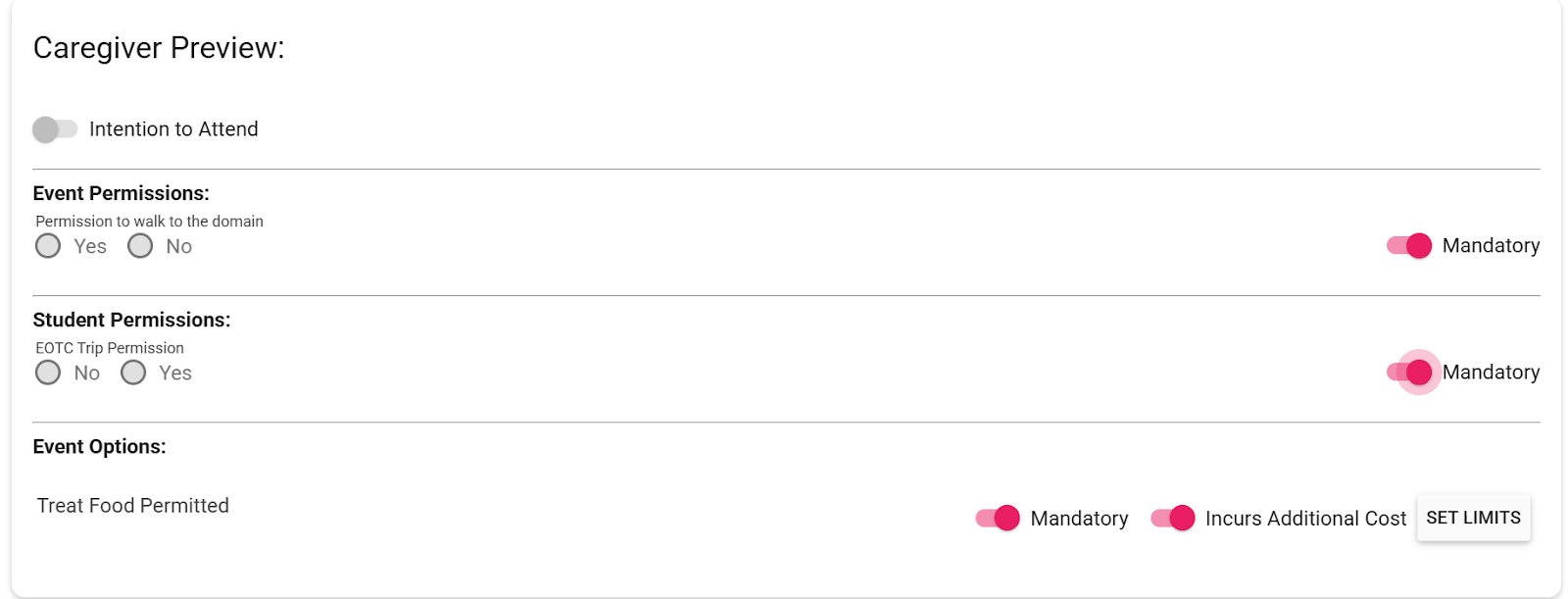Screen dimensions: 1568x599
Task: Click the Event Options heading
Action: [99, 447]
